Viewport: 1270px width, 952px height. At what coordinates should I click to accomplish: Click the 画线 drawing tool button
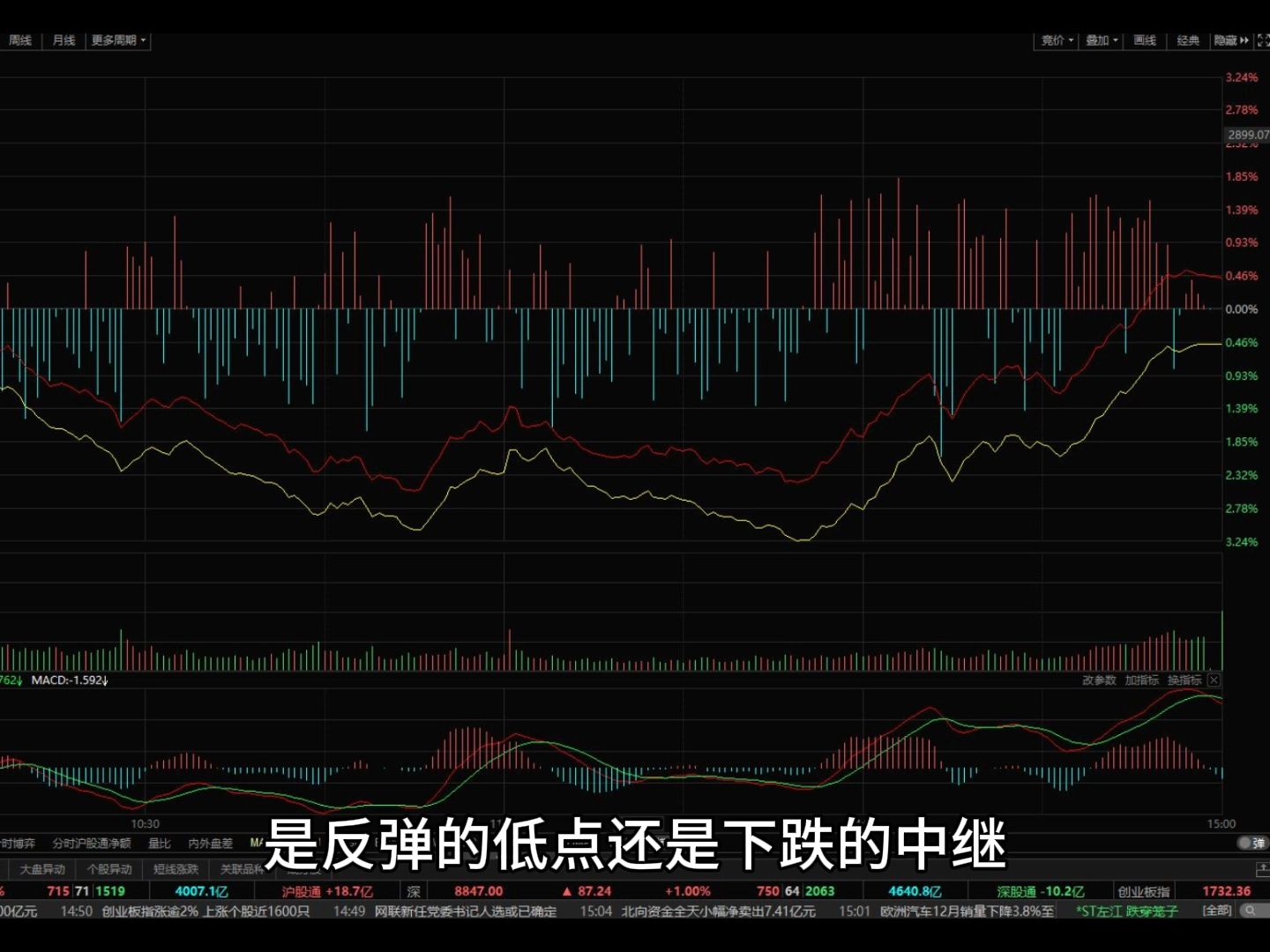coord(1145,41)
